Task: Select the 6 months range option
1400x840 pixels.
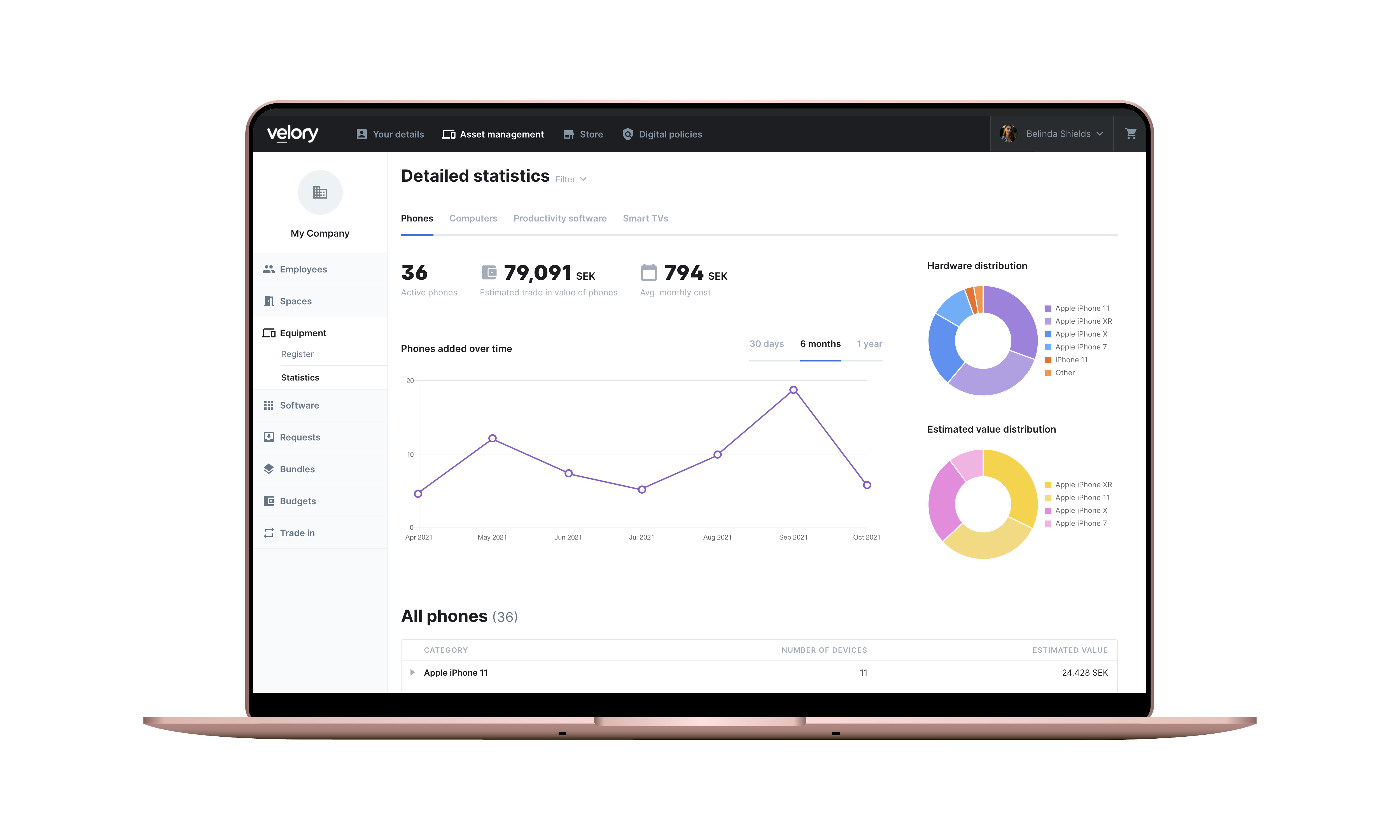Action: click(820, 344)
